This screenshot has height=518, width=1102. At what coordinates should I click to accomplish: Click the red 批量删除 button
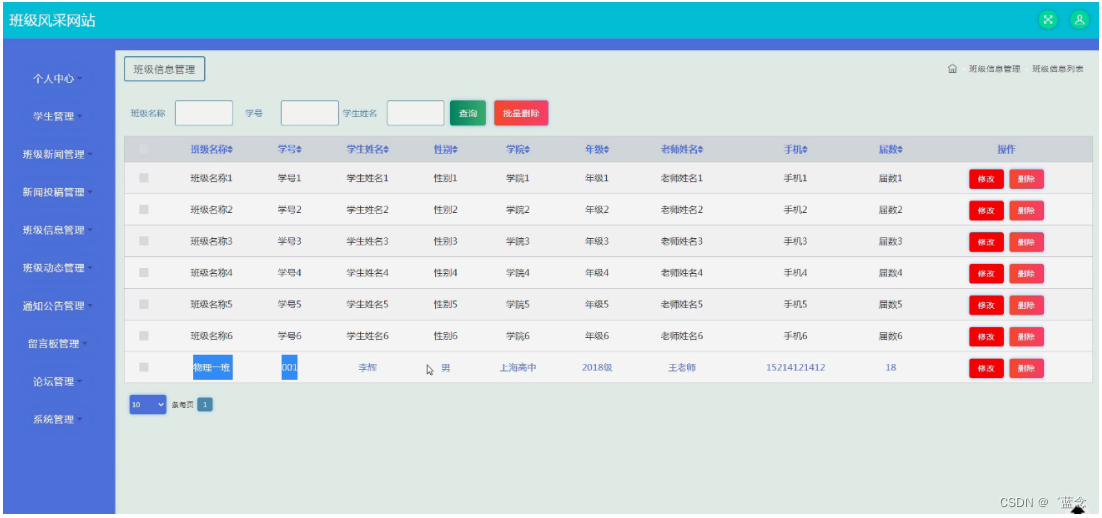click(x=521, y=113)
